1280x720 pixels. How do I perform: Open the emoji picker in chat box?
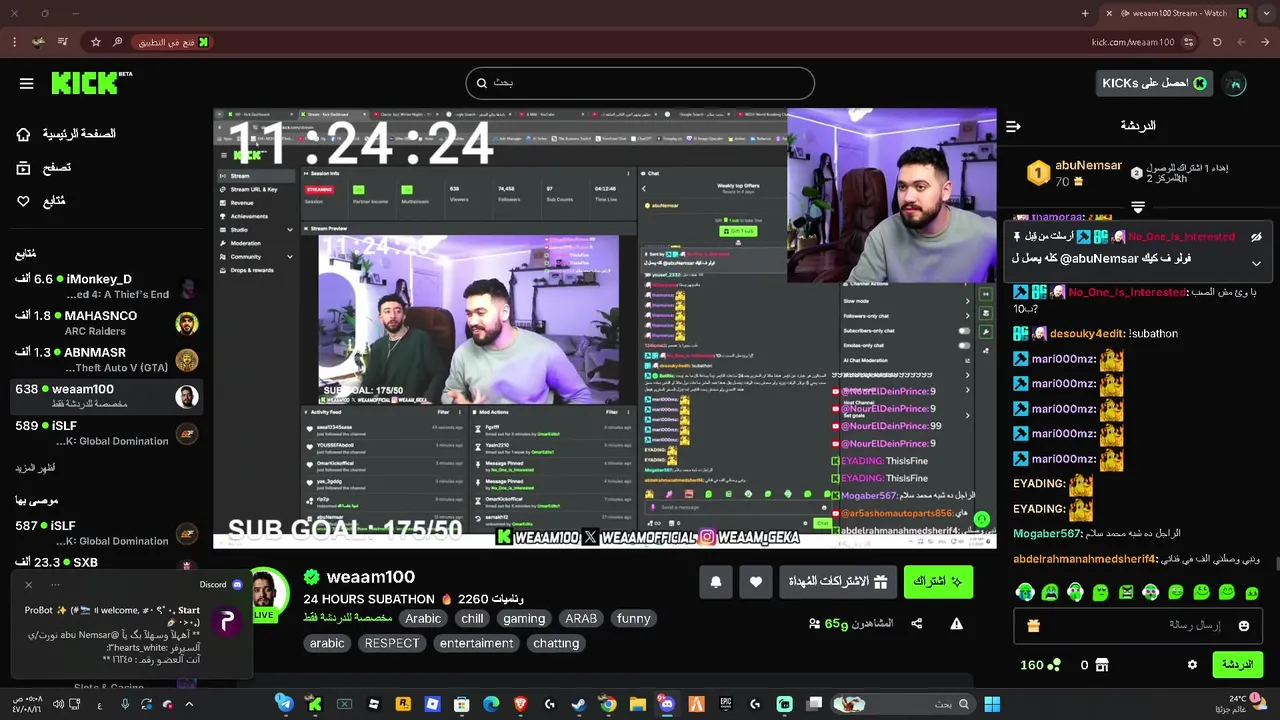coord(1244,626)
